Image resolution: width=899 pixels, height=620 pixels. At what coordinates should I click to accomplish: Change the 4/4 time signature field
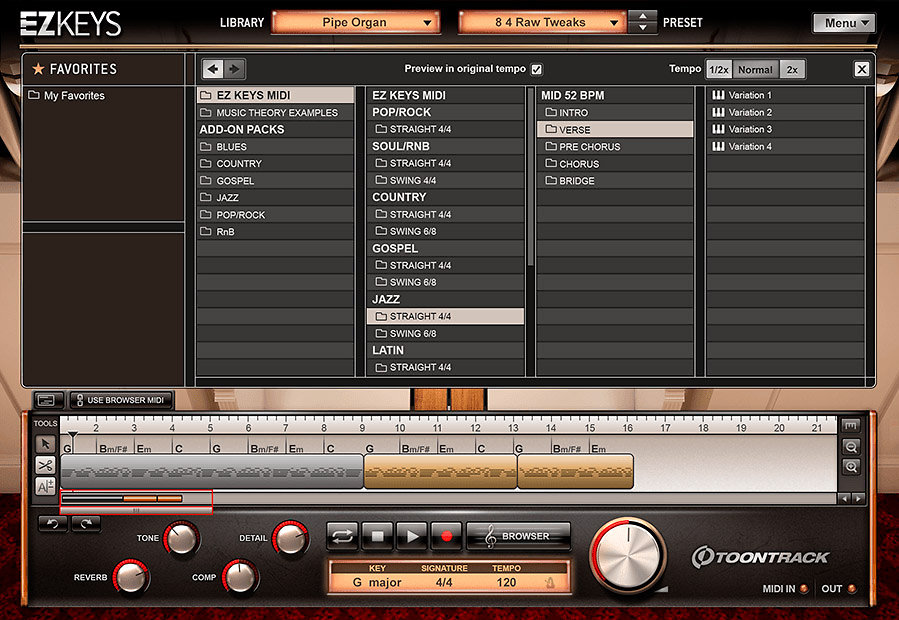click(444, 583)
